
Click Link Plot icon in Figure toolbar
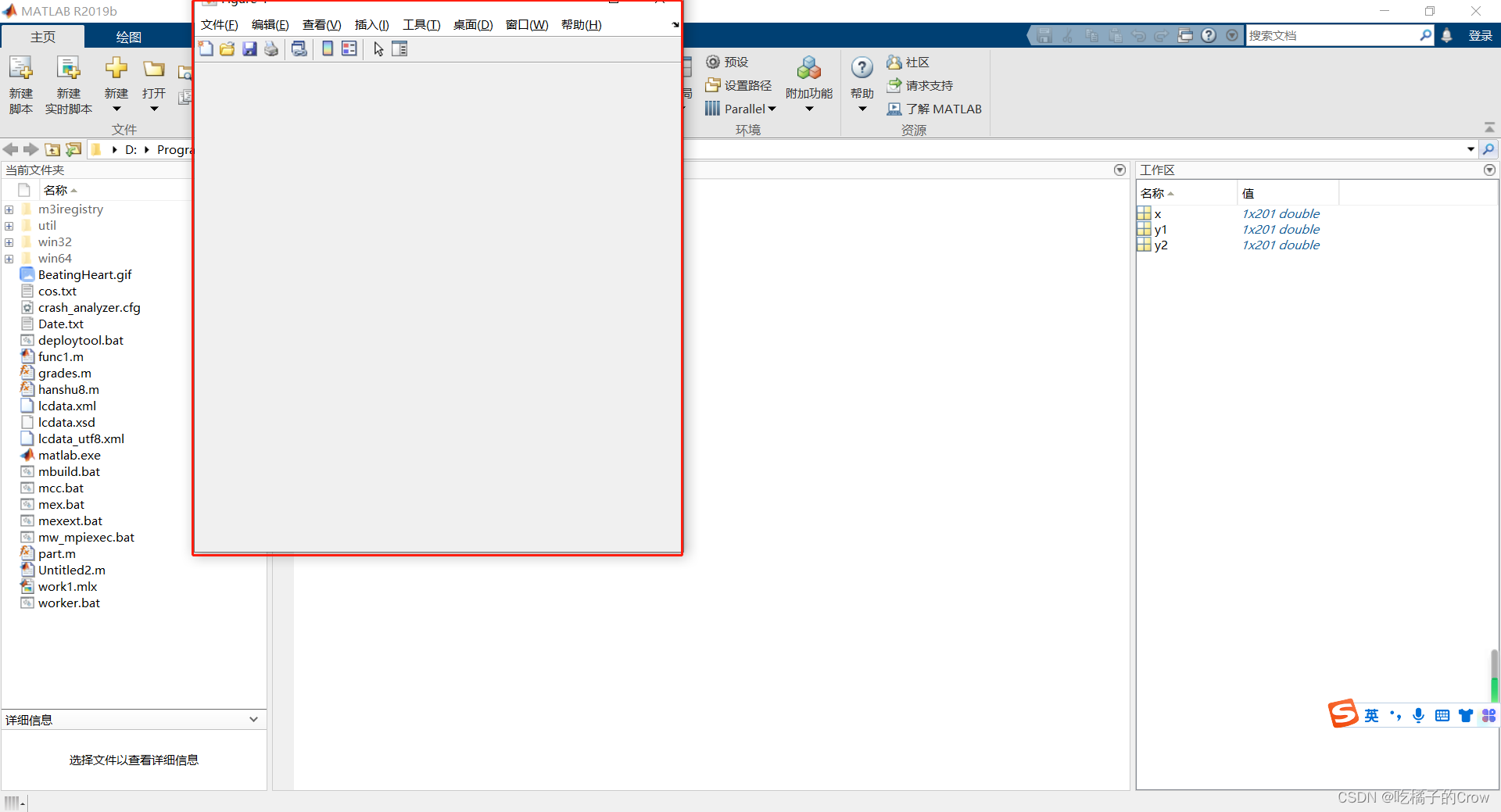click(x=299, y=49)
